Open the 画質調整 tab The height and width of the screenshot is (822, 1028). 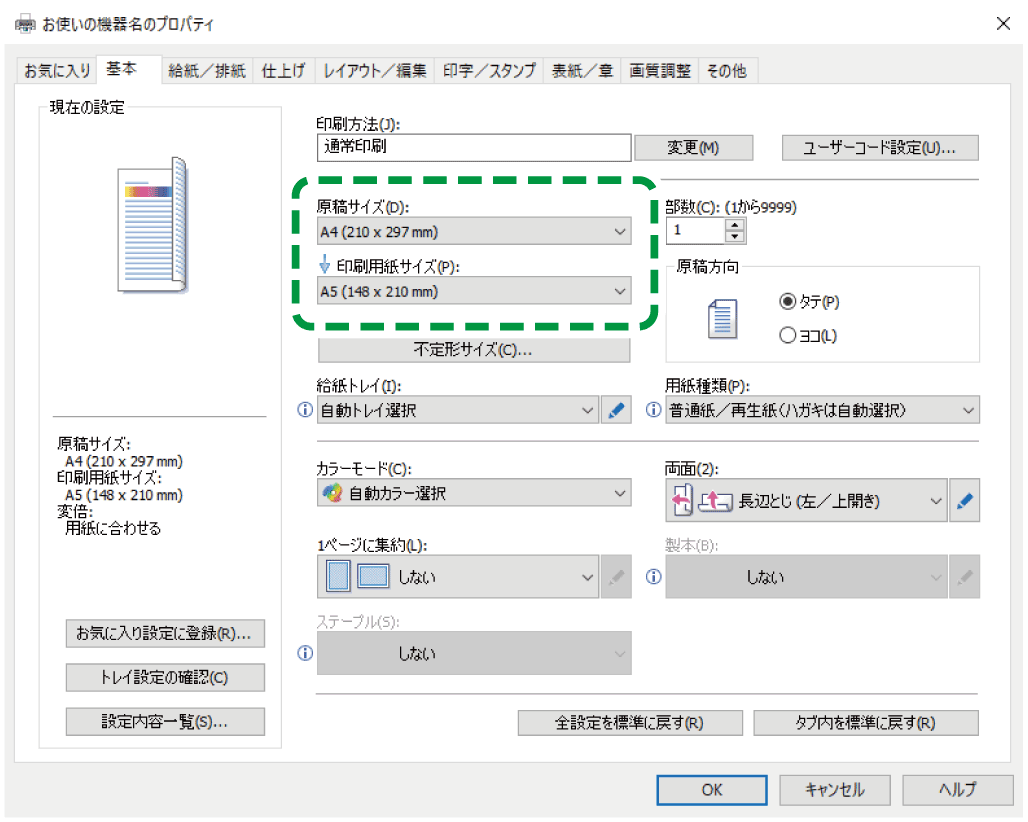(x=660, y=71)
